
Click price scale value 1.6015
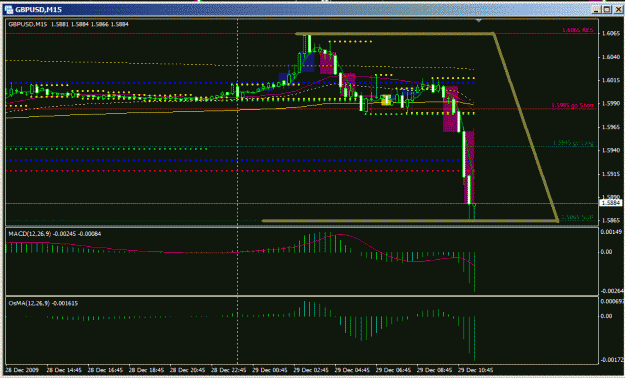[x=611, y=80]
